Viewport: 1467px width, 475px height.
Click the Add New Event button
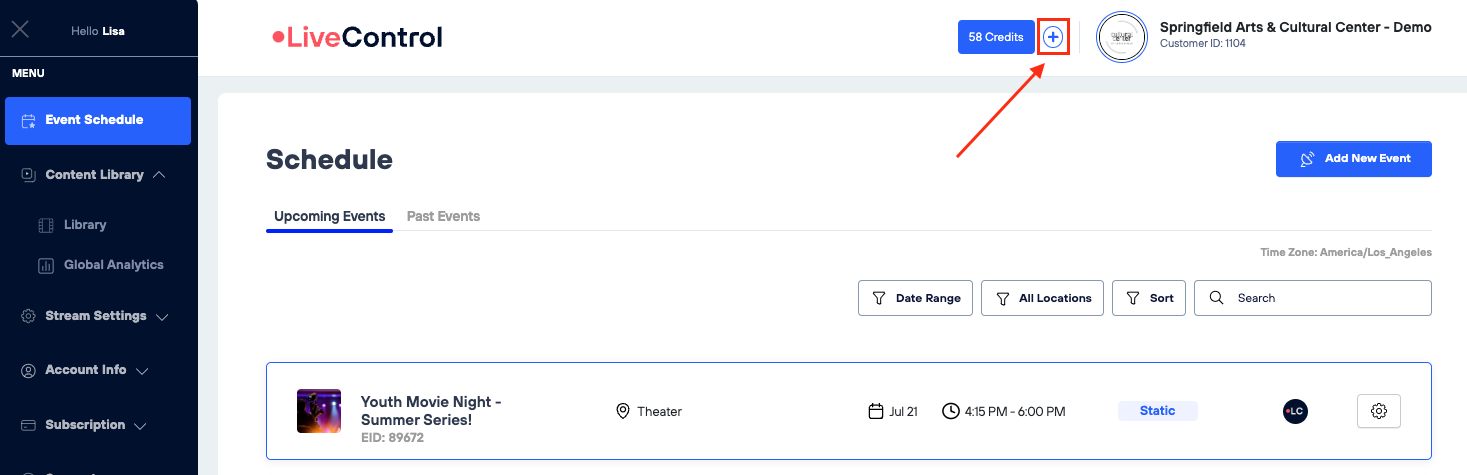1353,159
